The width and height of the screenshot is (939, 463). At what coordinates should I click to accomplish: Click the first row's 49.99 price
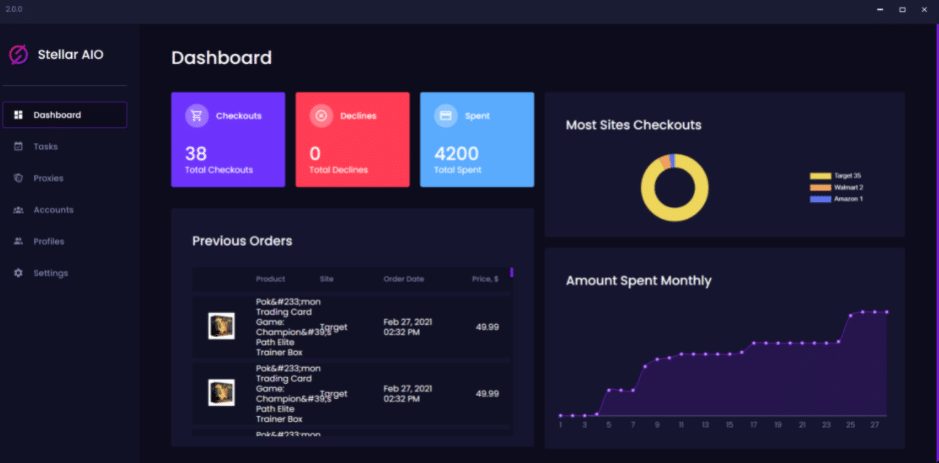tap(487, 327)
